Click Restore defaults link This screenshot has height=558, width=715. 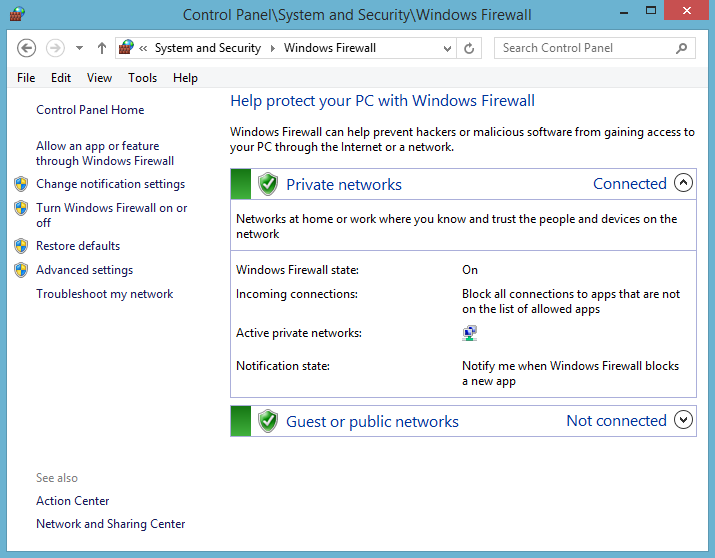(78, 246)
